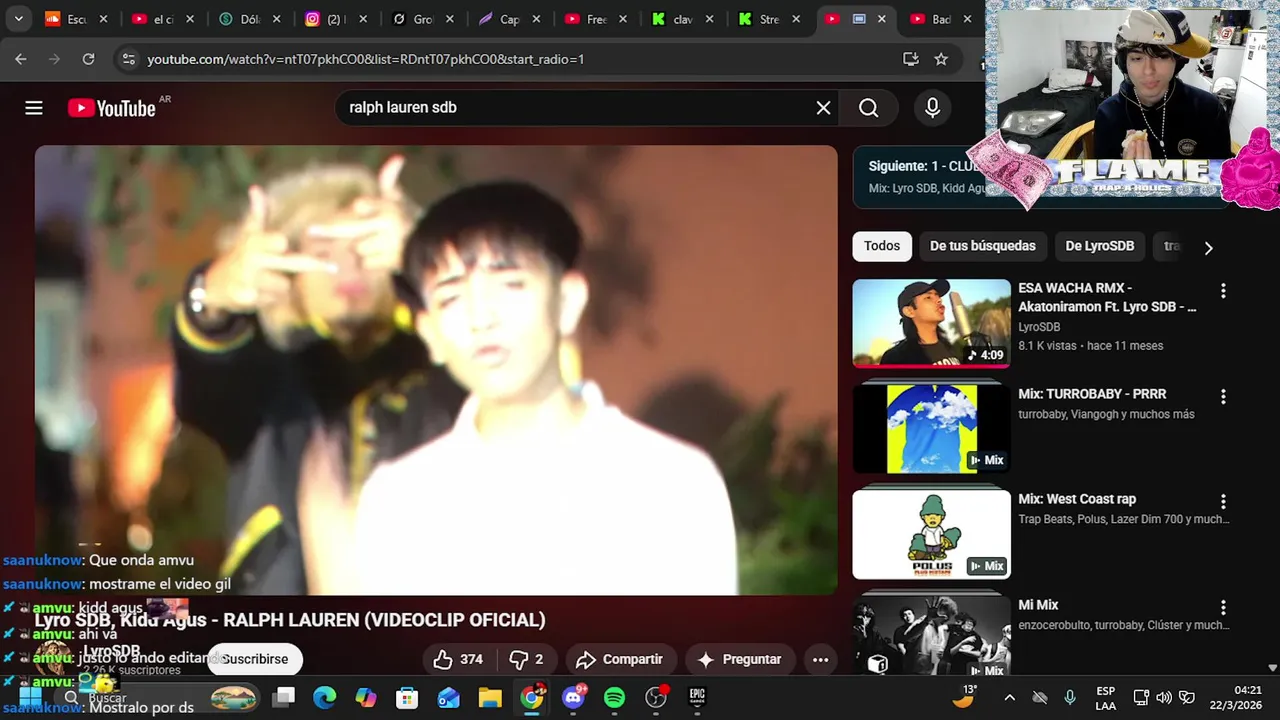Show more filter chips with right arrow
Image resolution: width=1280 pixels, height=720 pixels.
pos(1208,247)
